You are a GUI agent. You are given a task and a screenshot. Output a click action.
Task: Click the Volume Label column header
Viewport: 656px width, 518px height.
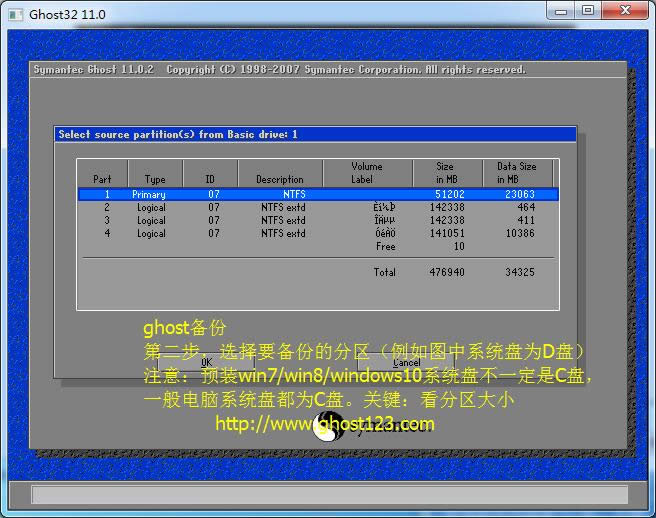click(x=366, y=173)
